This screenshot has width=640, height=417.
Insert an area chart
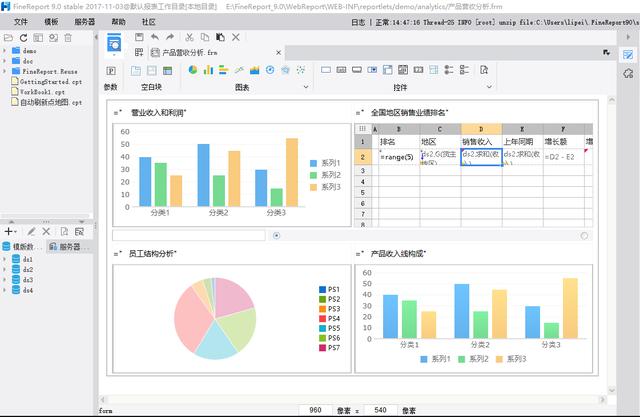coord(255,70)
